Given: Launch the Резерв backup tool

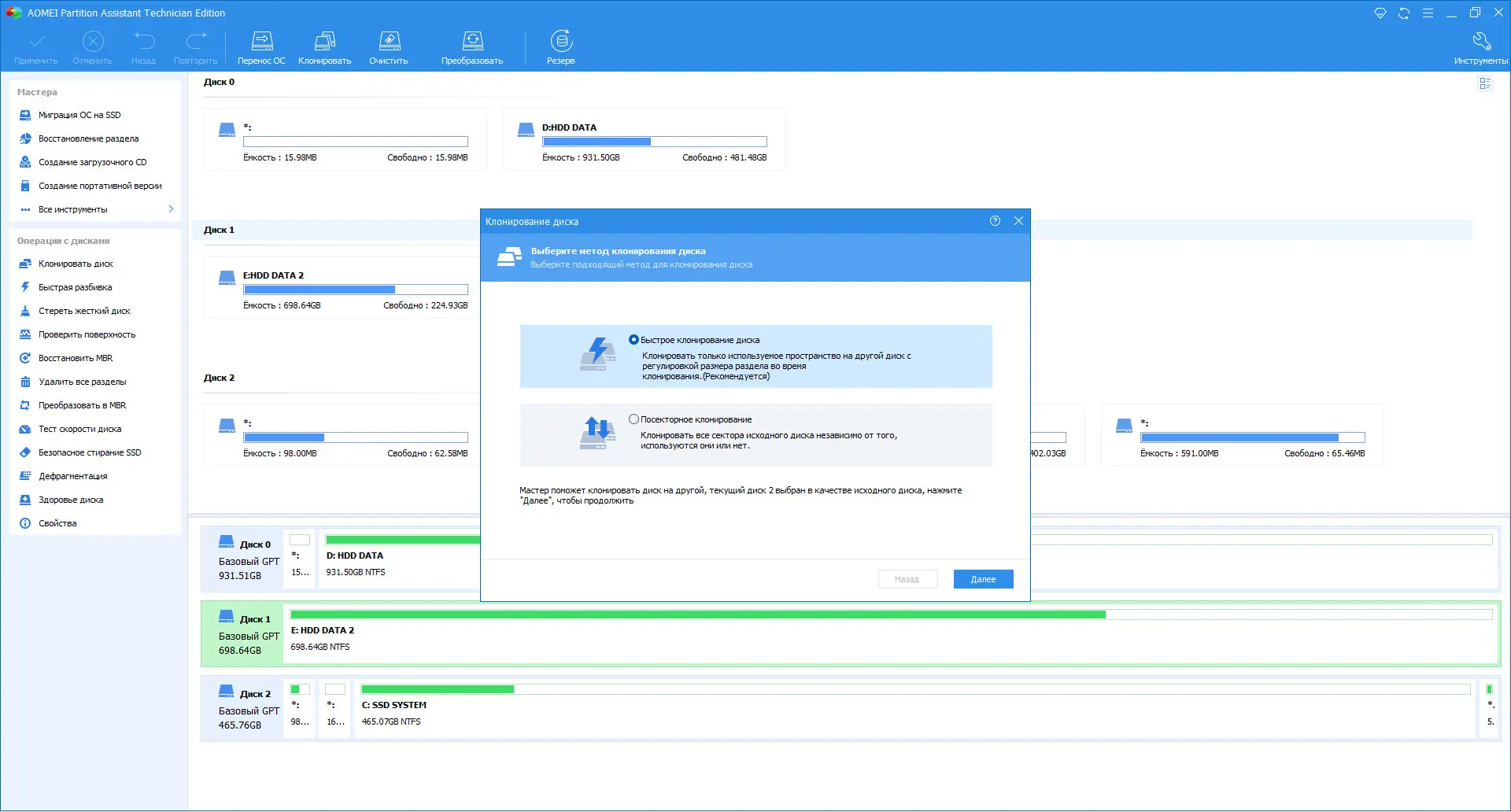Looking at the screenshot, I should [x=561, y=48].
